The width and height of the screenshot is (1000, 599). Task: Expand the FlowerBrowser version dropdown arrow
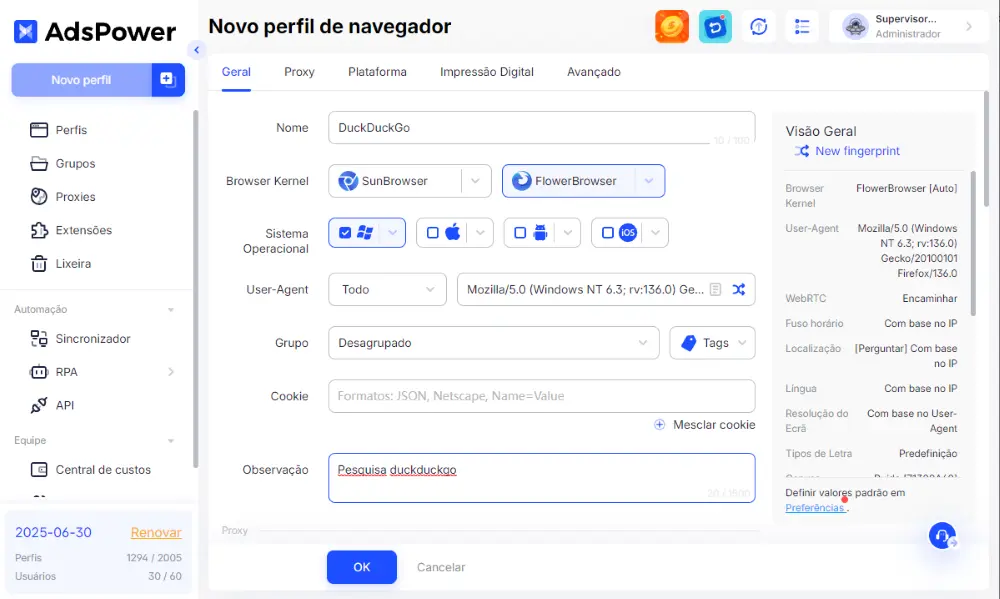tap(649, 181)
